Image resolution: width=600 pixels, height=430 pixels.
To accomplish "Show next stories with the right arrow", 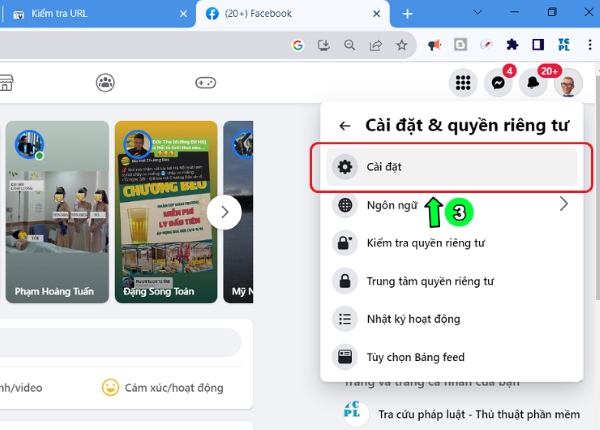I will click(225, 212).
